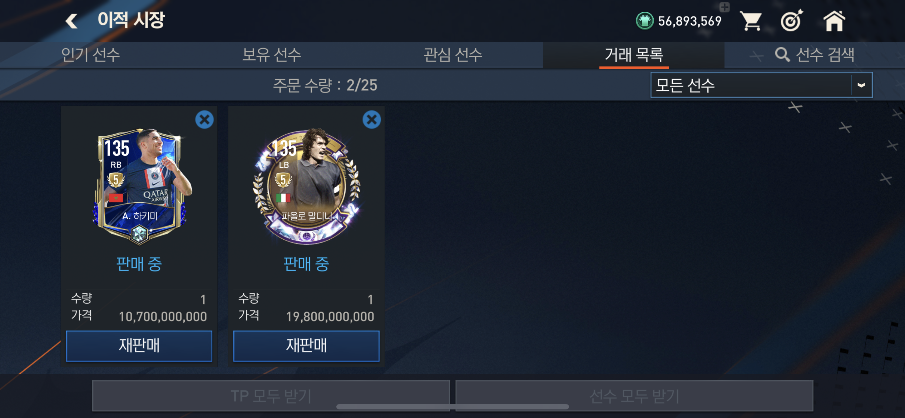Select the 거래 목록 tab

tap(634, 55)
